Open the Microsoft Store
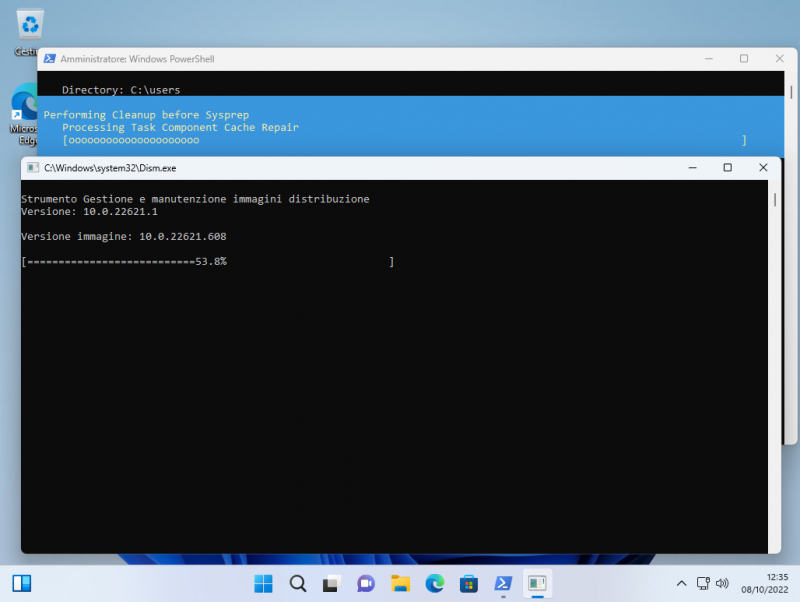This screenshot has height=602, width=800. click(x=467, y=583)
